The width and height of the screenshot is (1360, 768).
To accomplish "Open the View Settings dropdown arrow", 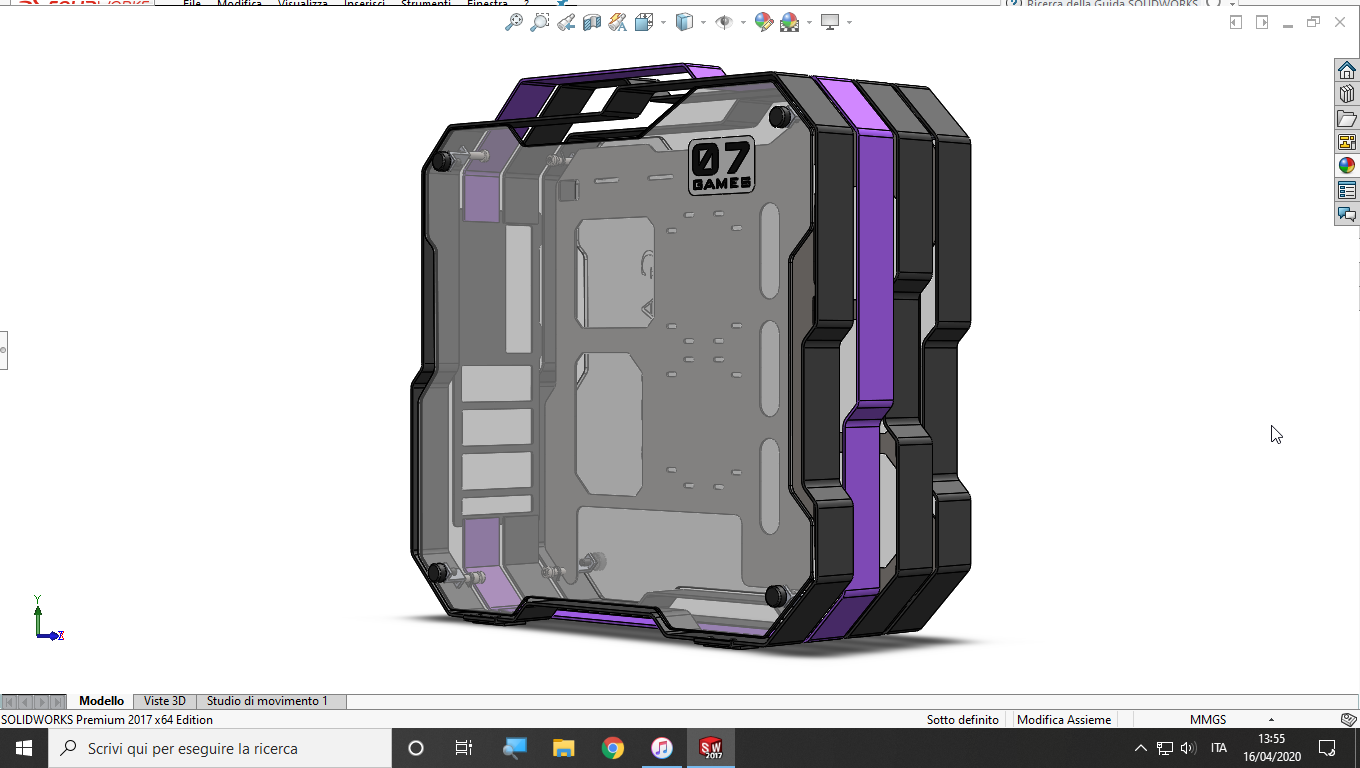I will click(849, 22).
